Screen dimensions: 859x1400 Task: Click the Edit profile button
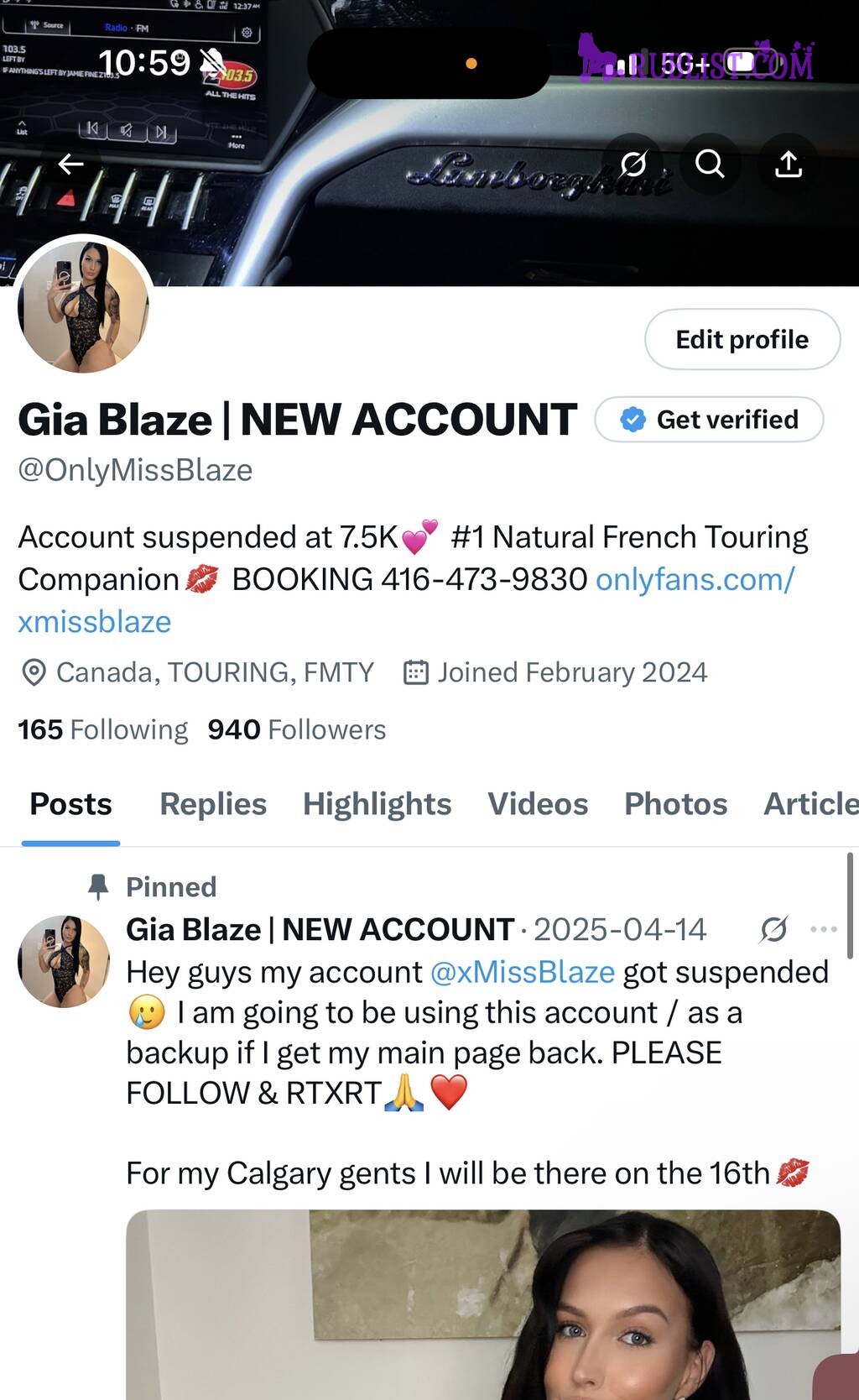tap(742, 339)
